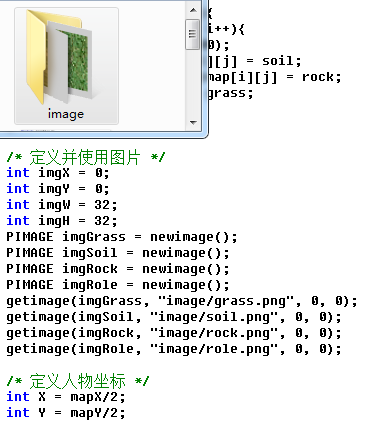375x435 pixels.
Task: Click the int X = mapX/2 line
Action: (66, 397)
